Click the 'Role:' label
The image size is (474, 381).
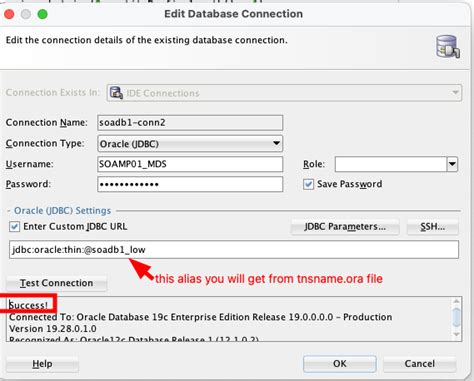[314, 164]
